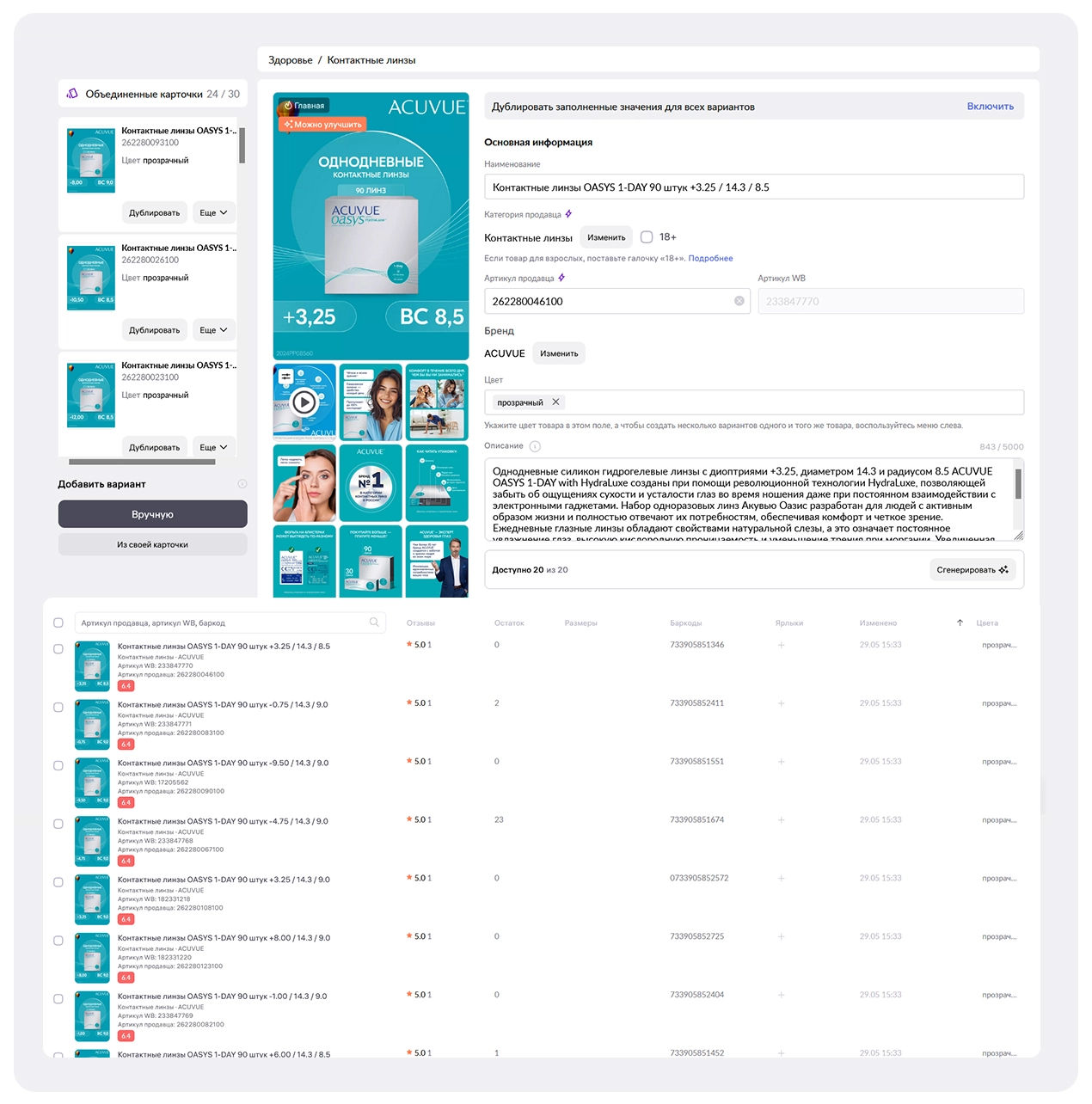Click the Артикул продавца input field
Image resolution: width=1092 pixels, height=1104 pixels.
(617, 301)
